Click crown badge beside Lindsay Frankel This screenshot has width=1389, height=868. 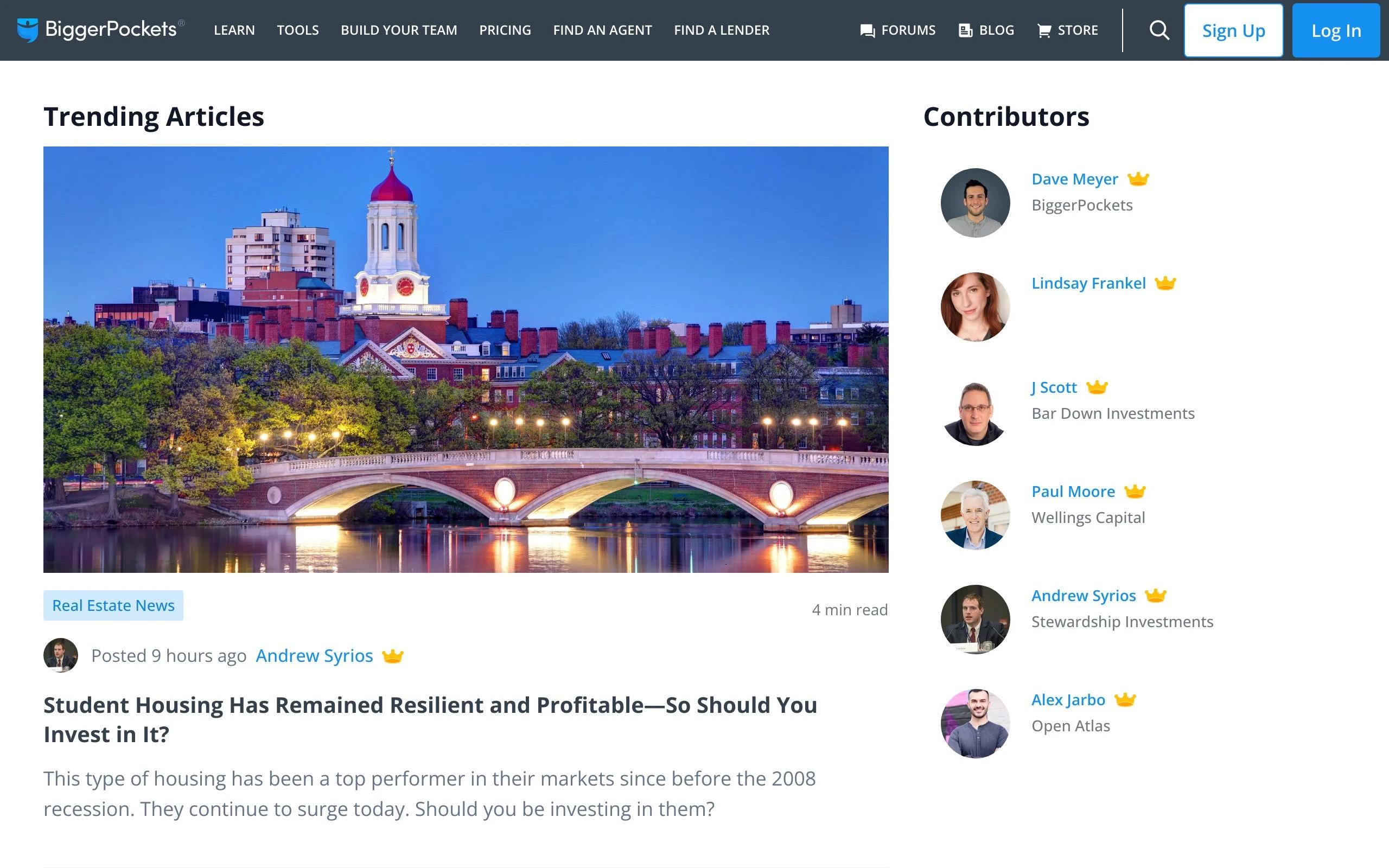pos(1165,283)
